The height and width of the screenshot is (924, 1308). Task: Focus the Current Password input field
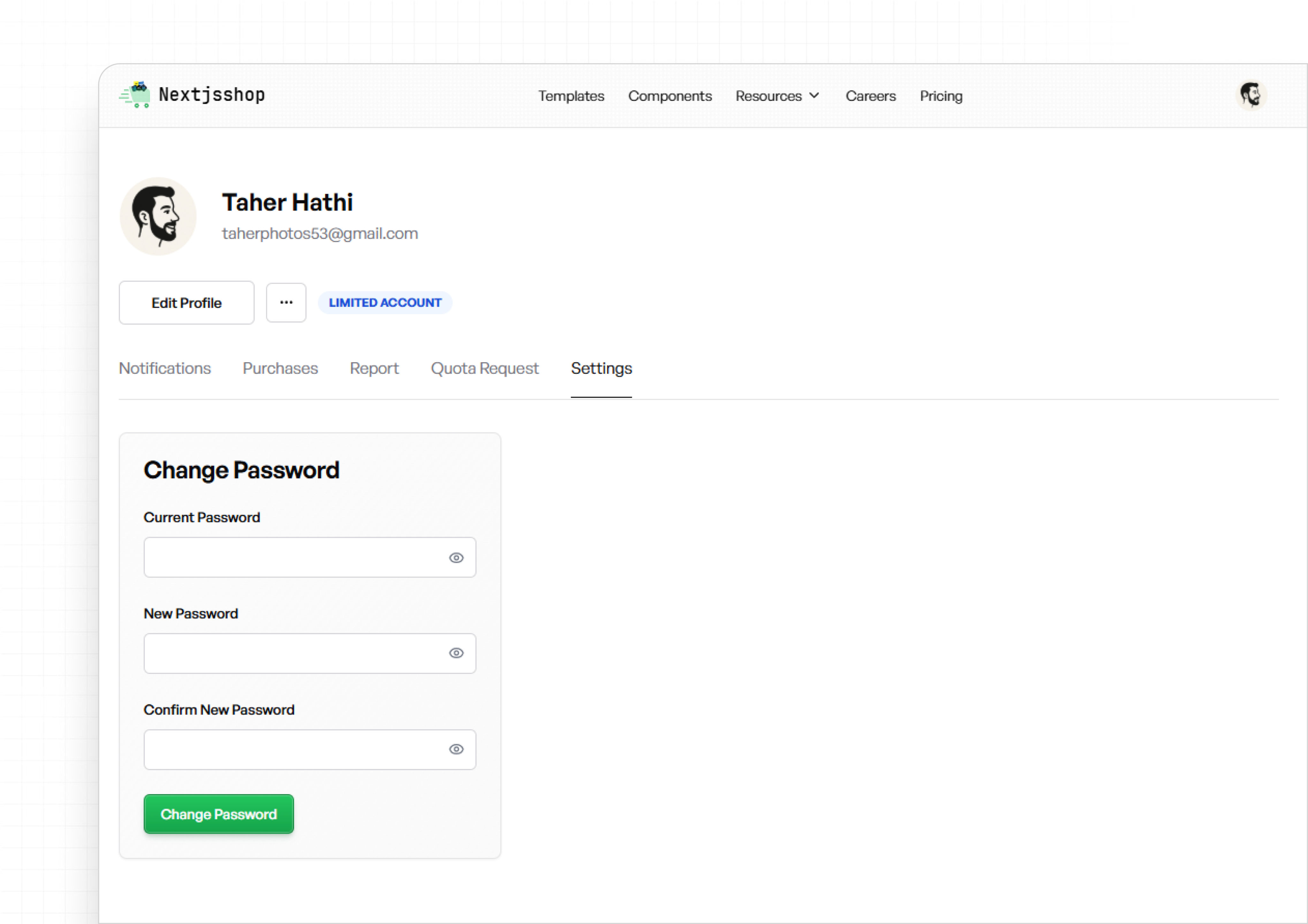click(x=293, y=557)
